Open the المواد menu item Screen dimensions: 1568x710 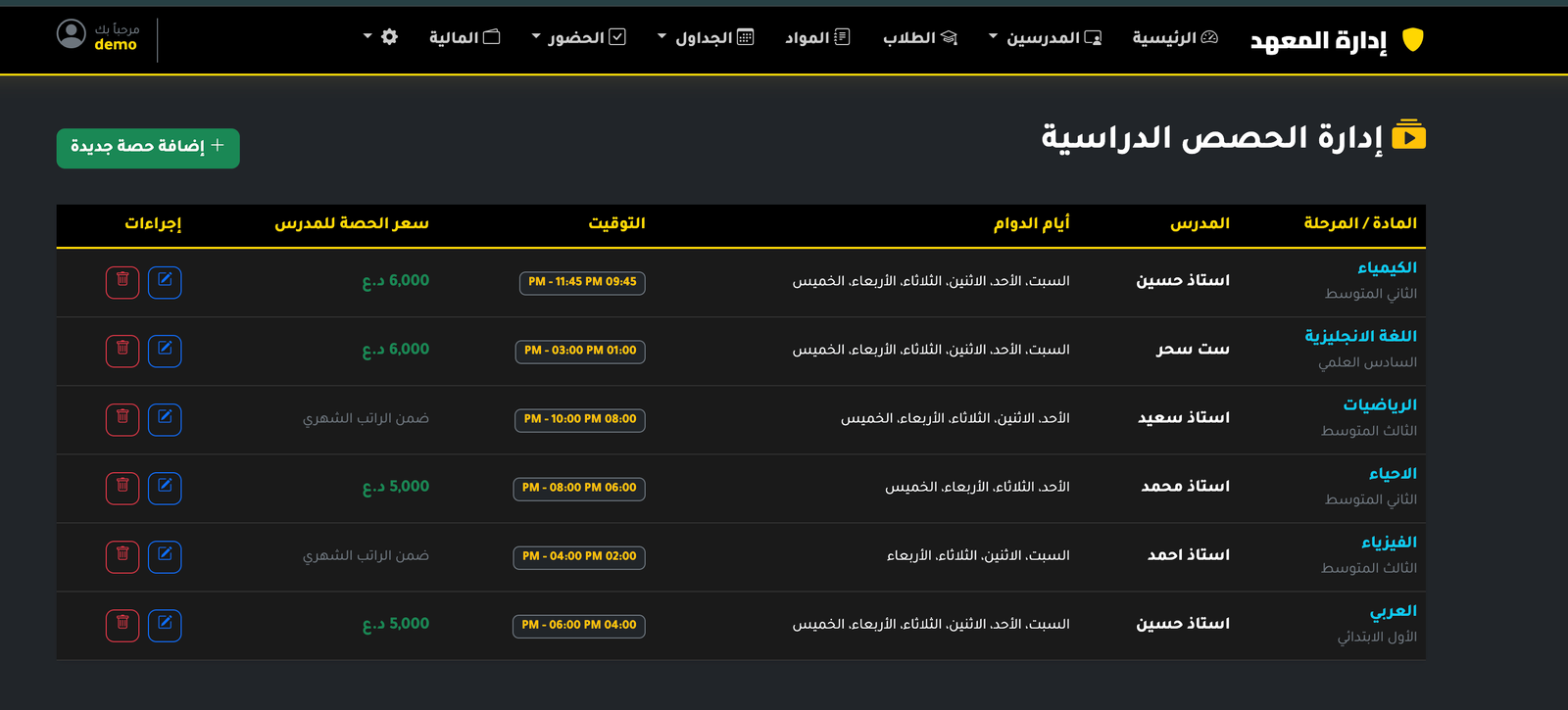tap(816, 37)
